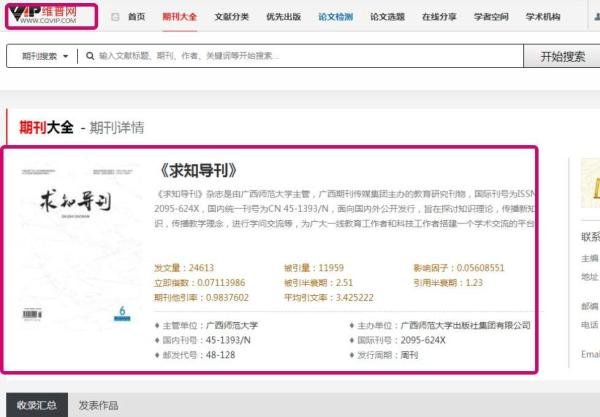Click the 发文量：24613 statistic
The image size is (600, 417).
coord(184,268)
